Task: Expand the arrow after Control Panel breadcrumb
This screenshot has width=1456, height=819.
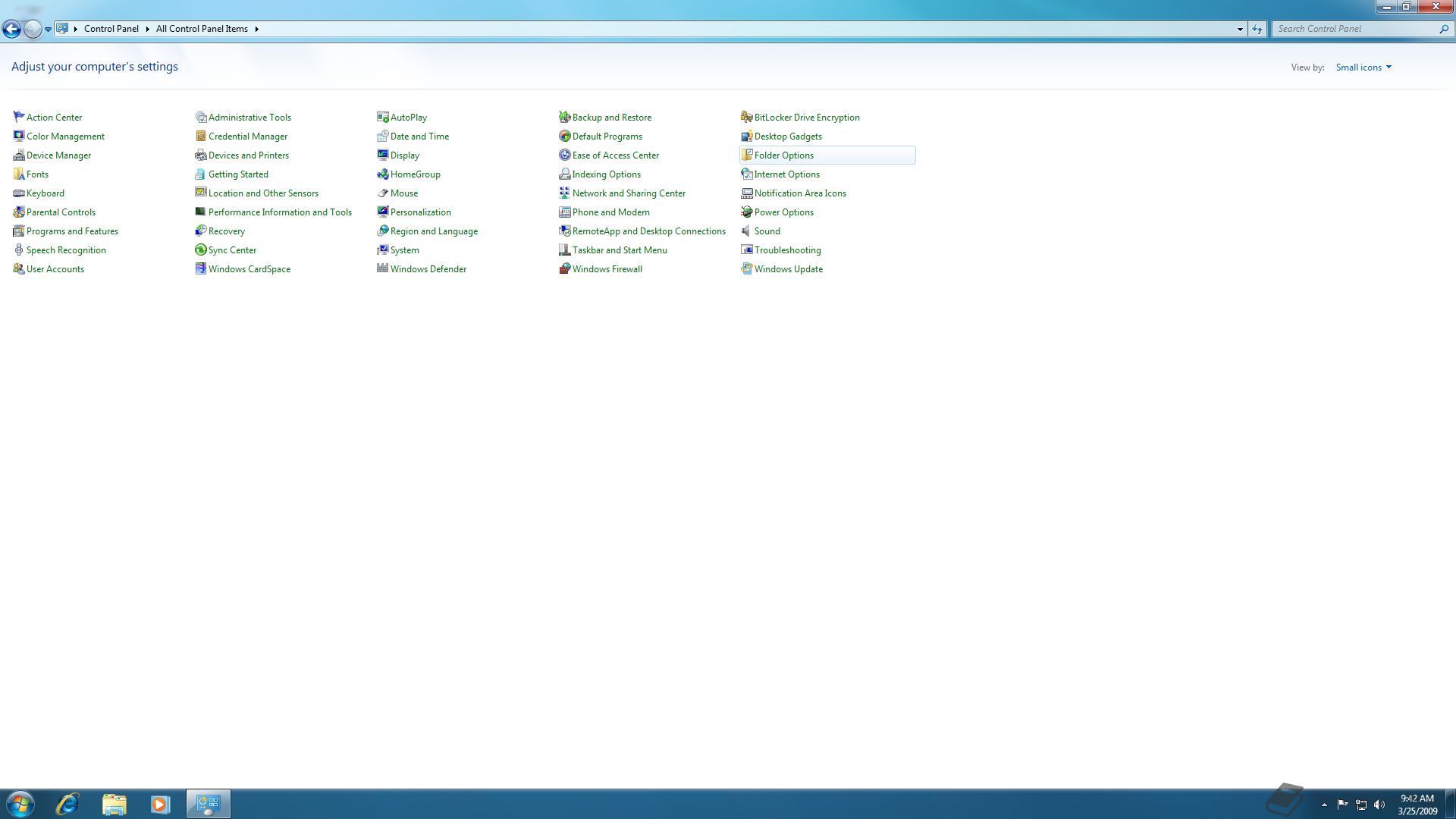Action: coord(147,29)
